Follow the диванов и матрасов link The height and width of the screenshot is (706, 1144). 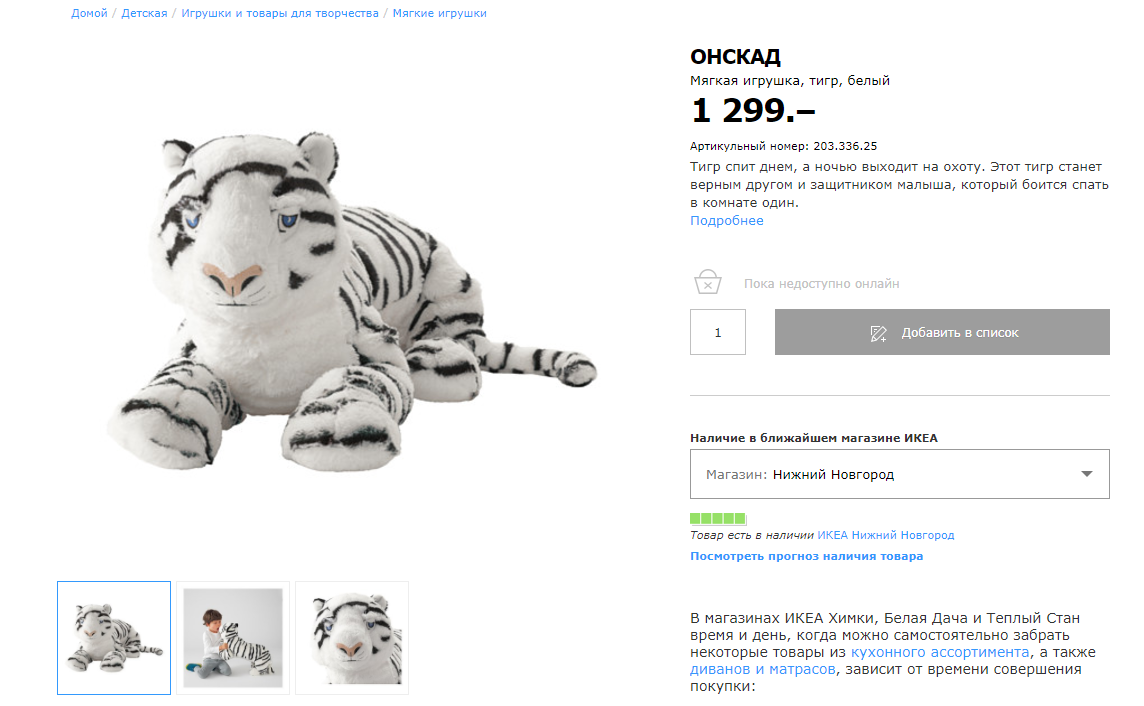763,669
